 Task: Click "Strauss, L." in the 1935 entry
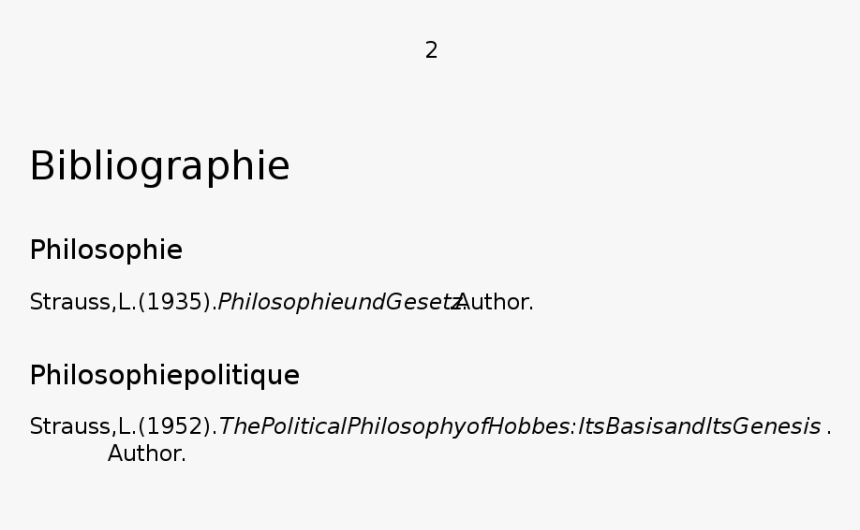coord(83,302)
